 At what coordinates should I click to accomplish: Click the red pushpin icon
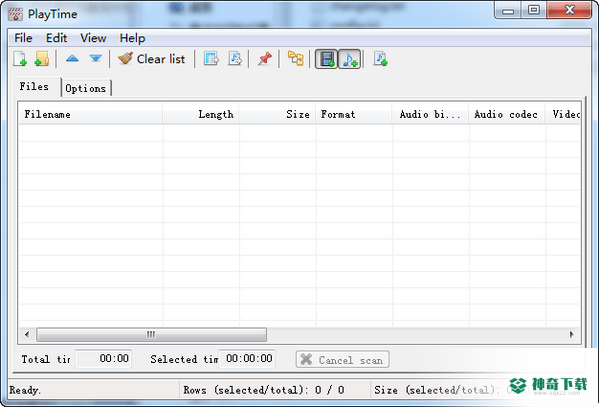point(264,59)
